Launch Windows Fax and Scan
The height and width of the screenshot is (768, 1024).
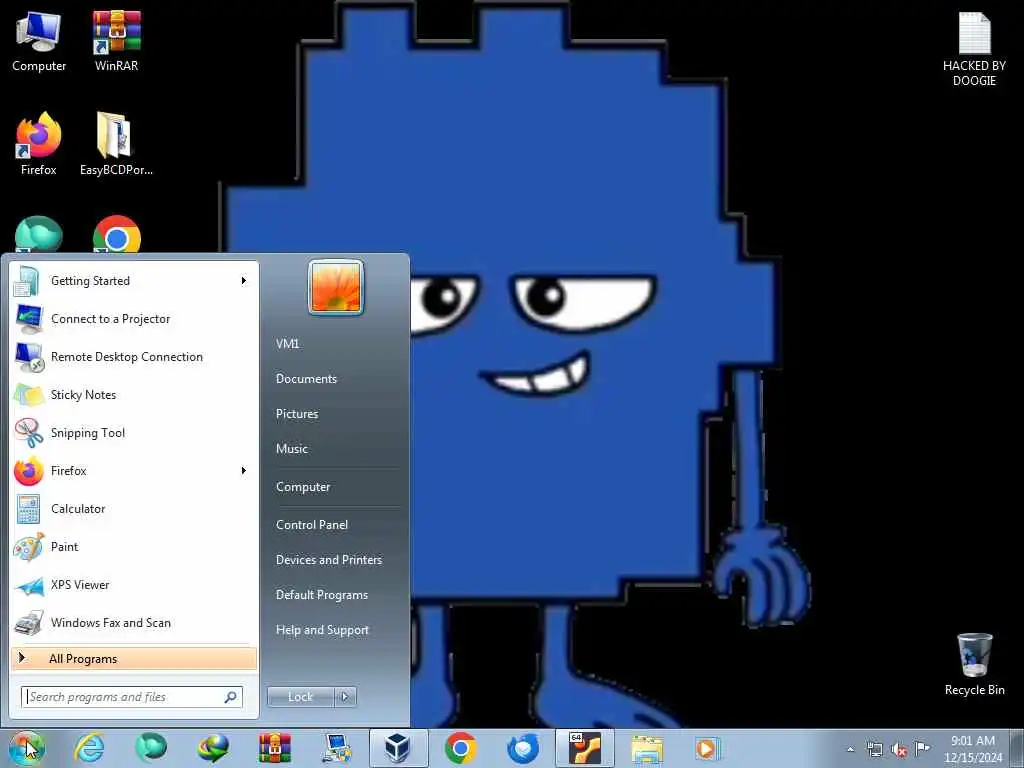(134, 622)
